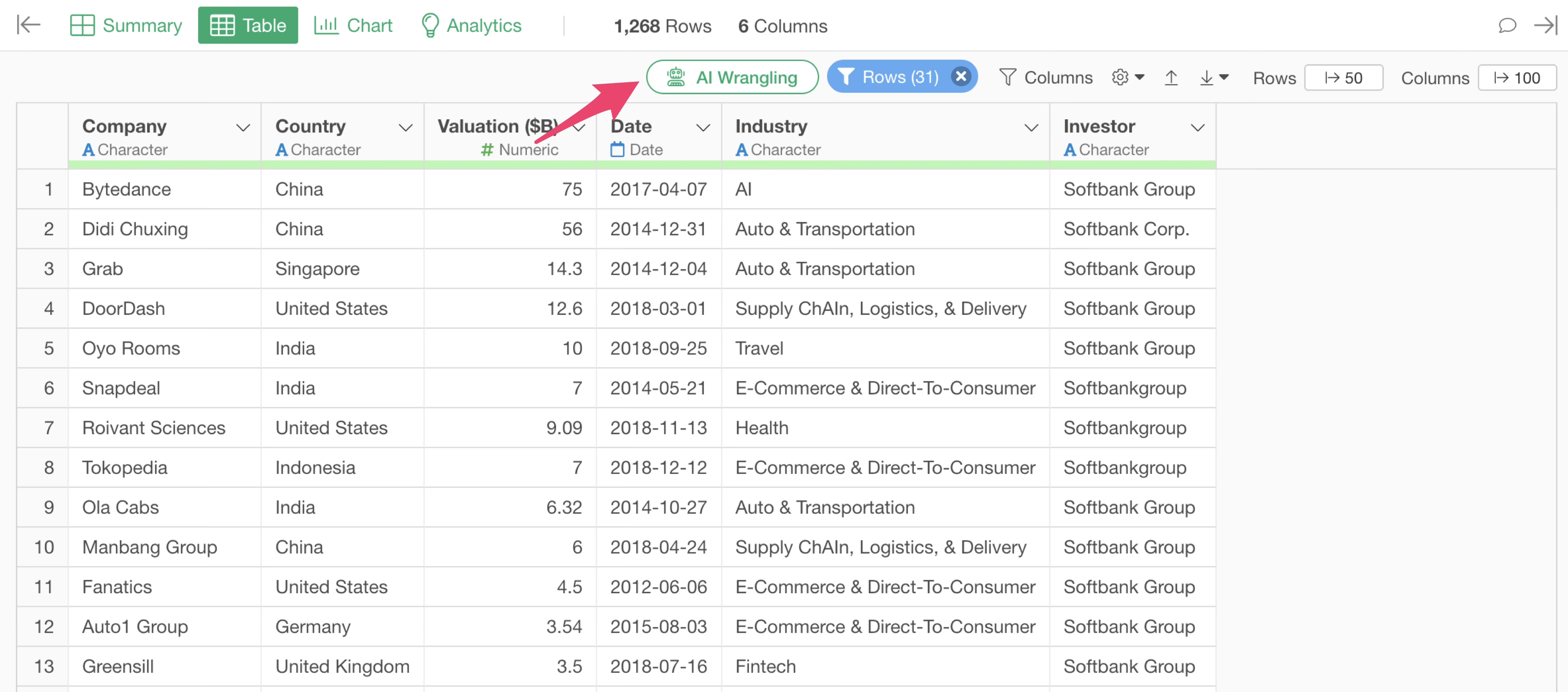1568x692 pixels.
Task: Click the upload arrow icon
Action: pyautogui.click(x=1171, y=77)
